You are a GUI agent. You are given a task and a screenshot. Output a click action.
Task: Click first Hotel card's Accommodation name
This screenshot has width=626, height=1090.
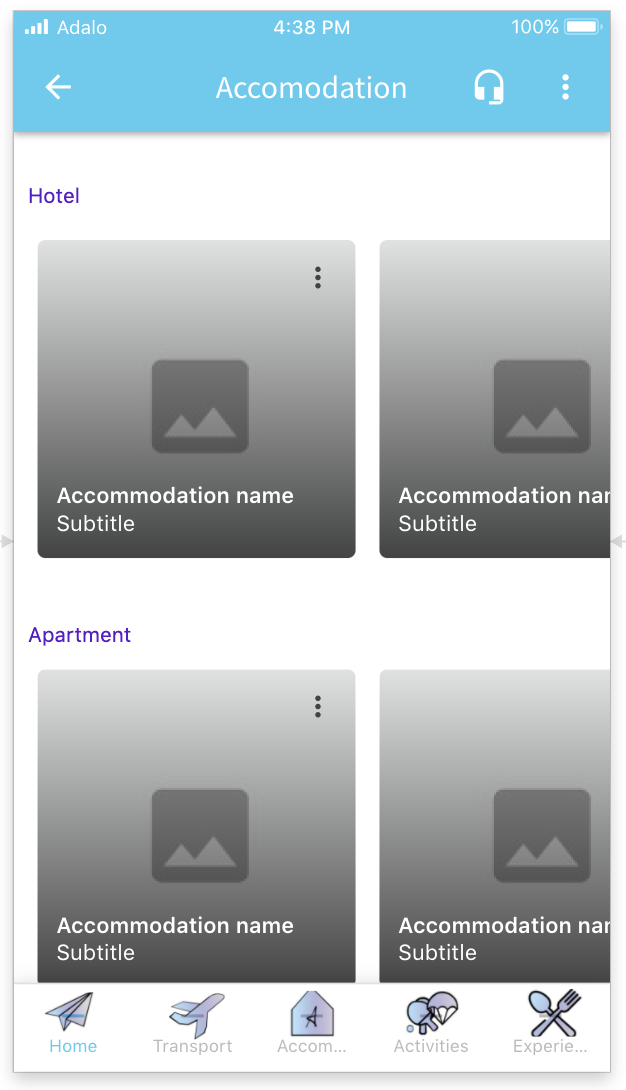click(175, 495)
